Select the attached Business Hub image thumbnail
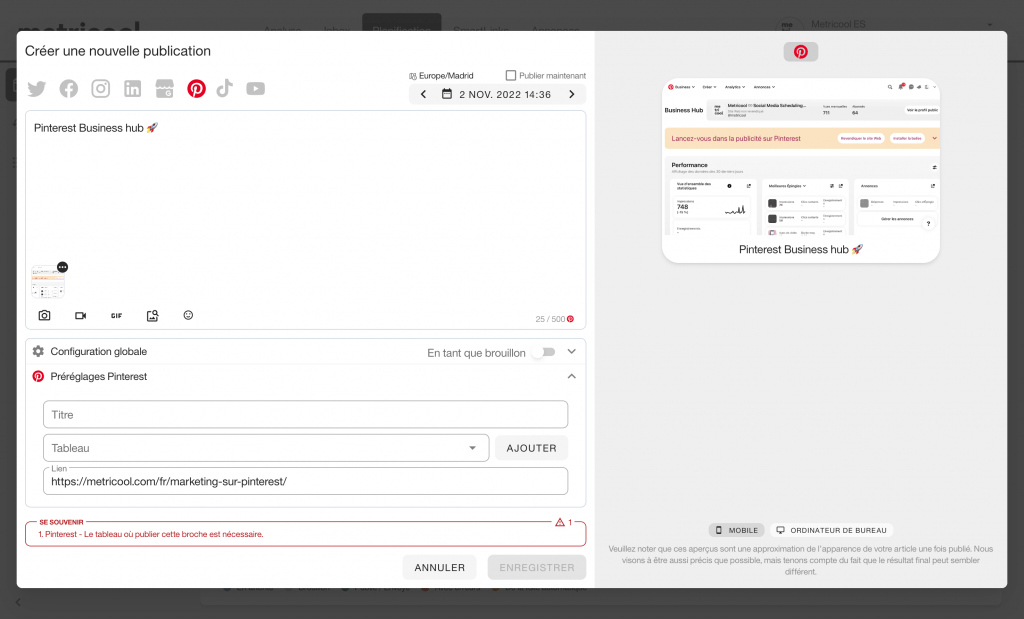 [x=48, y=281]
